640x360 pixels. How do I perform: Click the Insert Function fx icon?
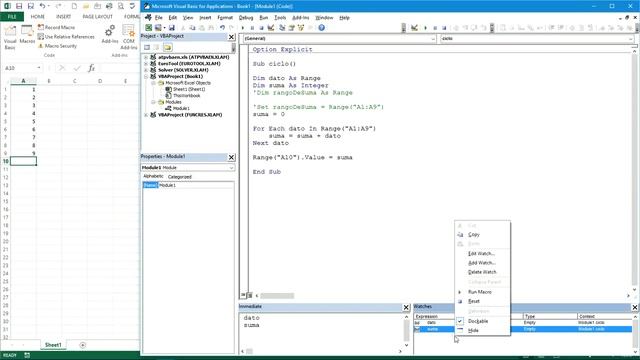91,68
